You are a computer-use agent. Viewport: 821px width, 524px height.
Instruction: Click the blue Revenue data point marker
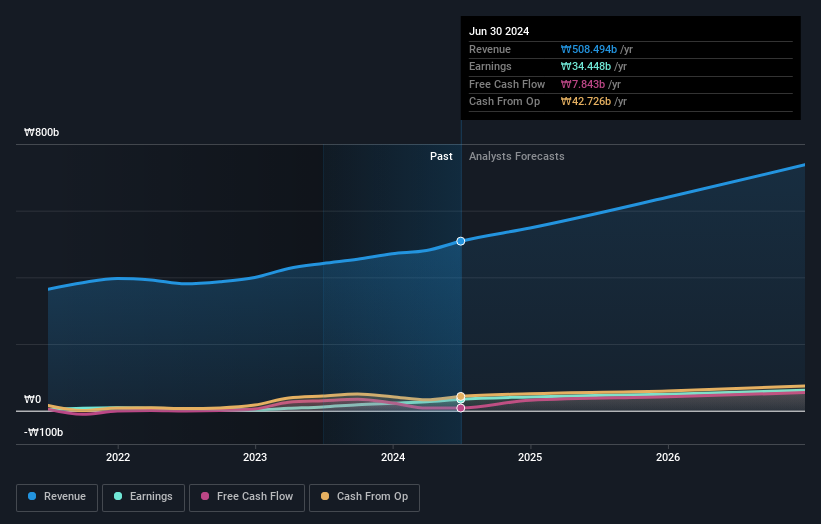[461, 241]
